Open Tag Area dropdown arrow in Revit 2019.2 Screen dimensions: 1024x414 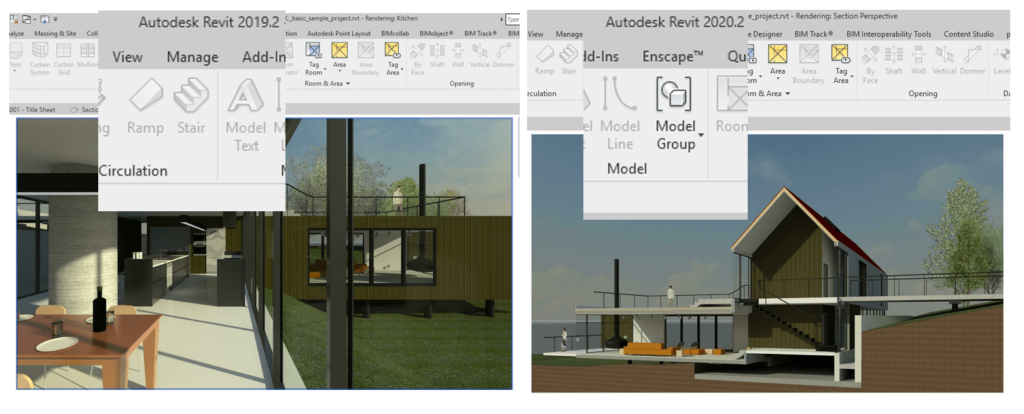coord(403,69)
